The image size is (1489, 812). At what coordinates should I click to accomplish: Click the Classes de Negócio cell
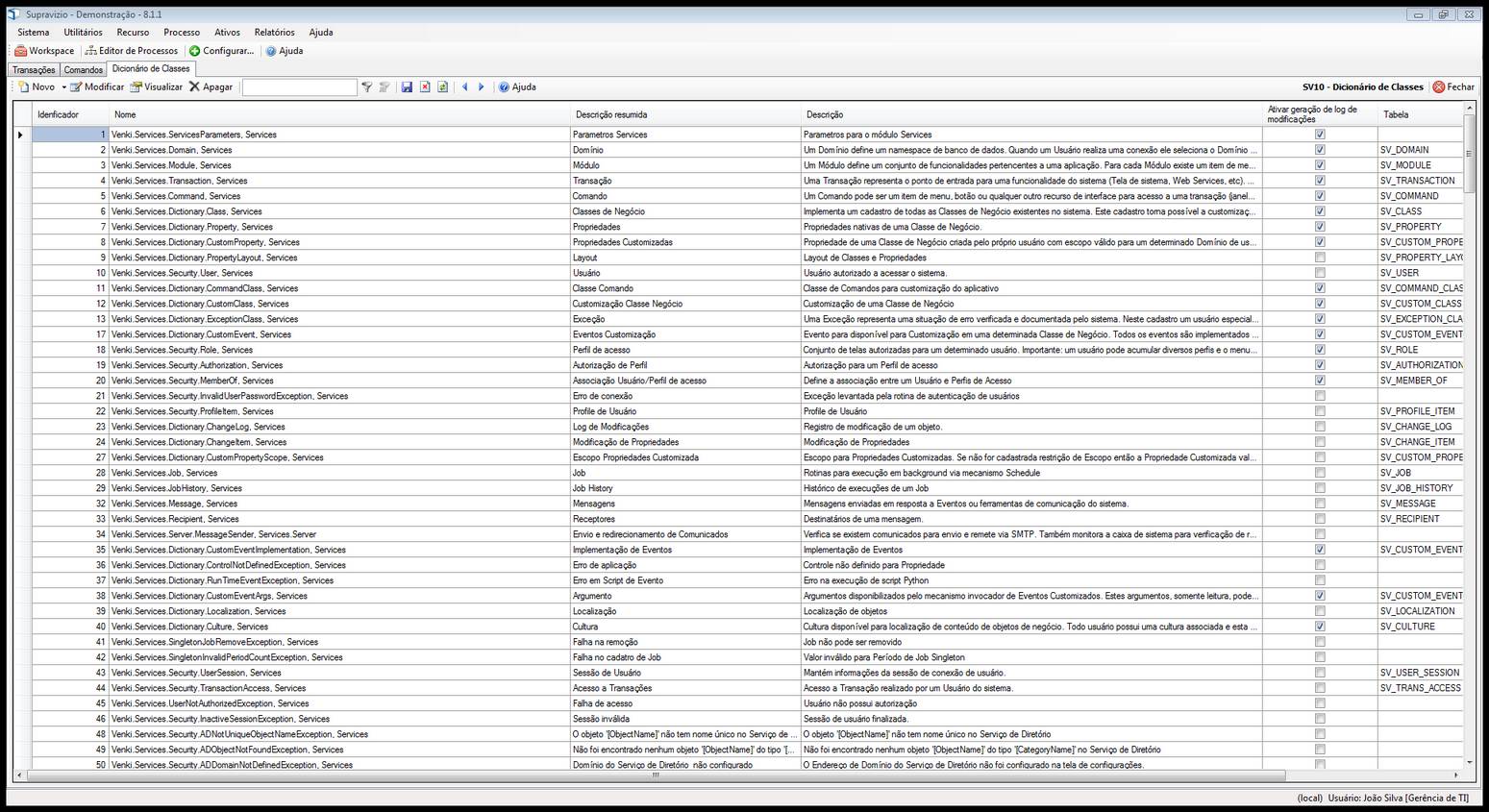point(685,211)
